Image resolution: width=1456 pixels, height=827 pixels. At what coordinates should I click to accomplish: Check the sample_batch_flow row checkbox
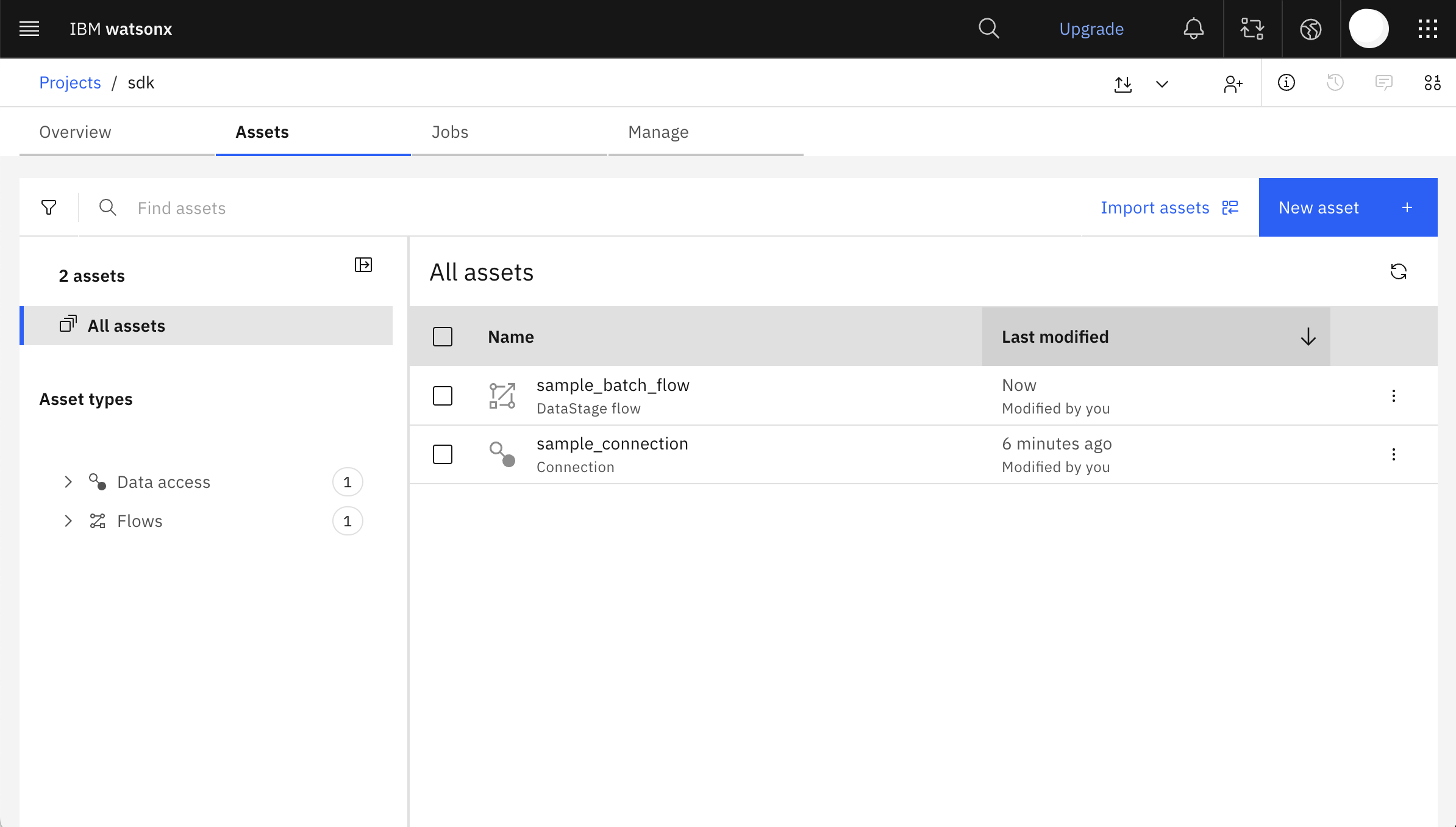point(443,396)
